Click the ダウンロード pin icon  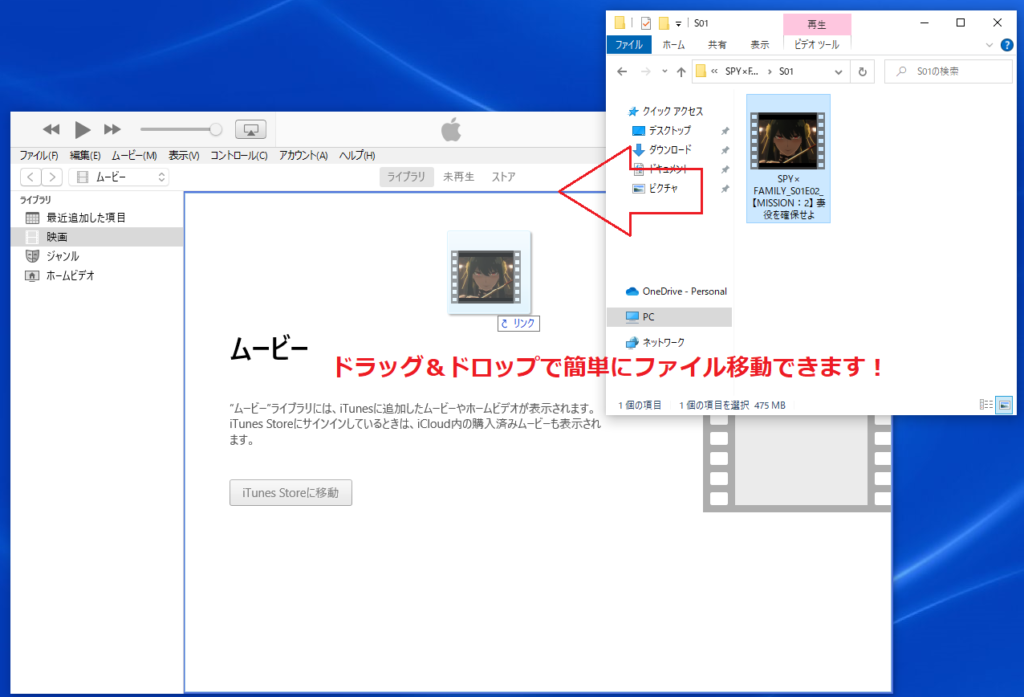point(724,150)
